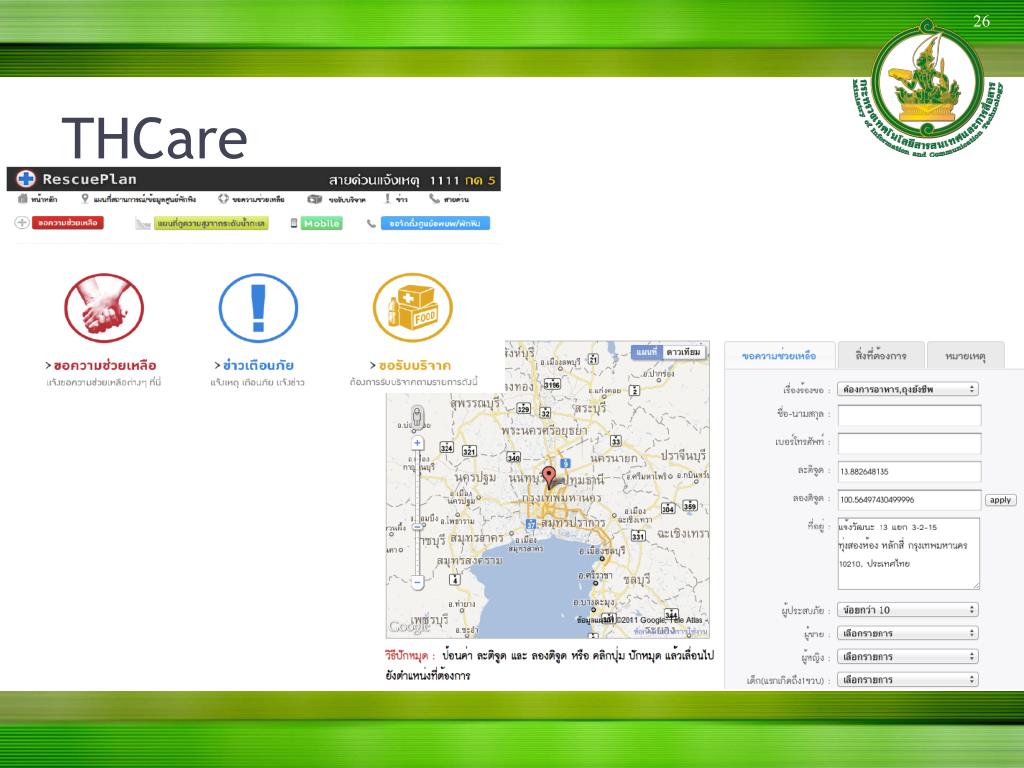
Task: Click the ชลบุรี label on the map
Action: (637, 580)
